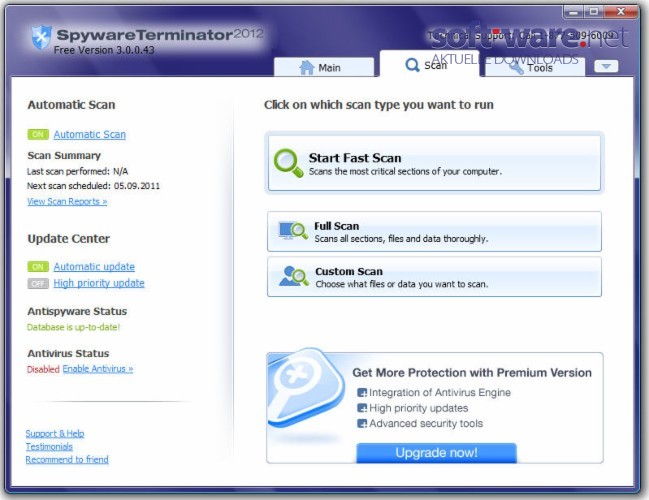Click the 'Update Center' heading

(x=69, y=239)
